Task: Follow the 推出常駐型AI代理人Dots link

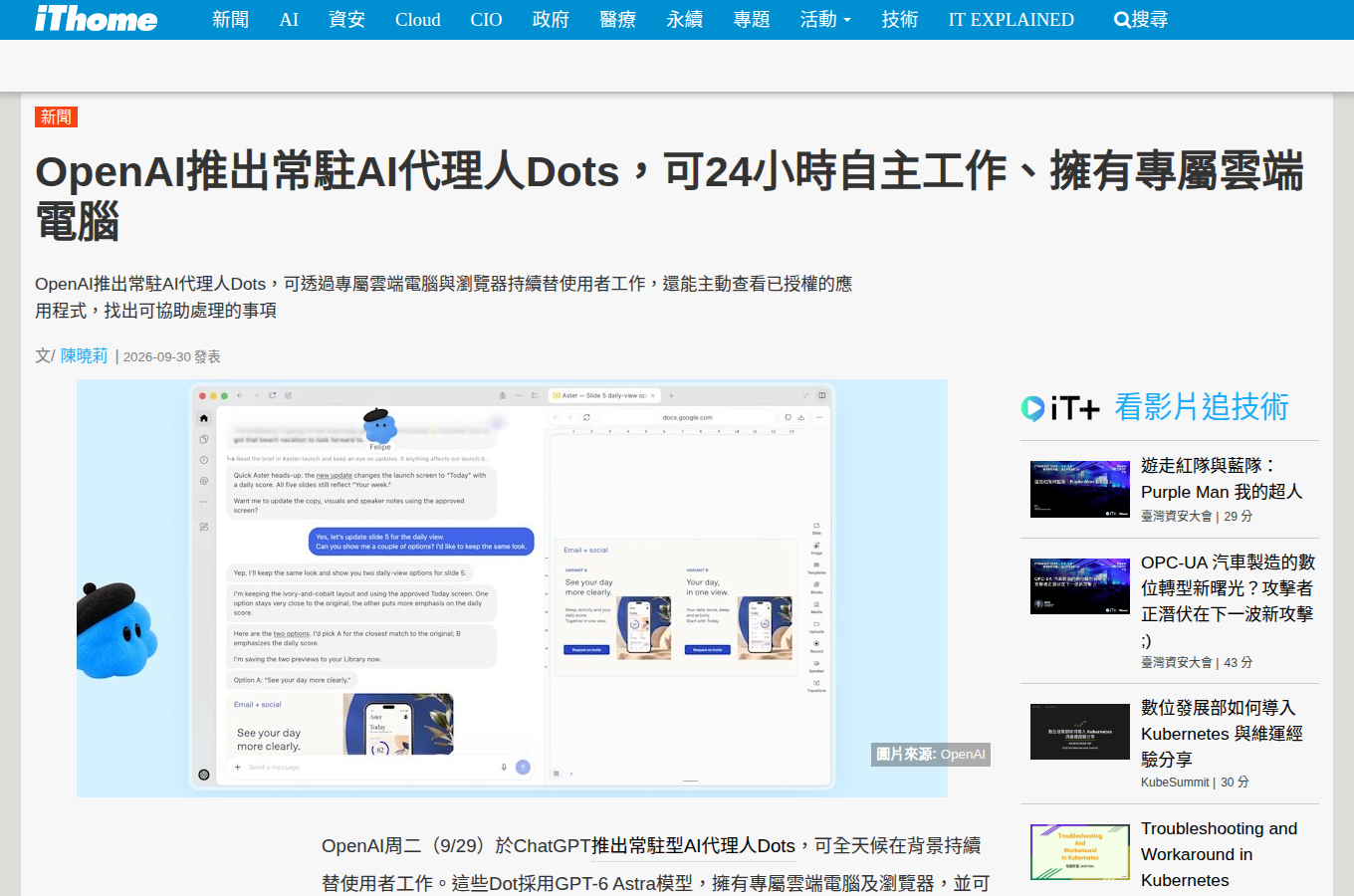Action: [694, 845]
